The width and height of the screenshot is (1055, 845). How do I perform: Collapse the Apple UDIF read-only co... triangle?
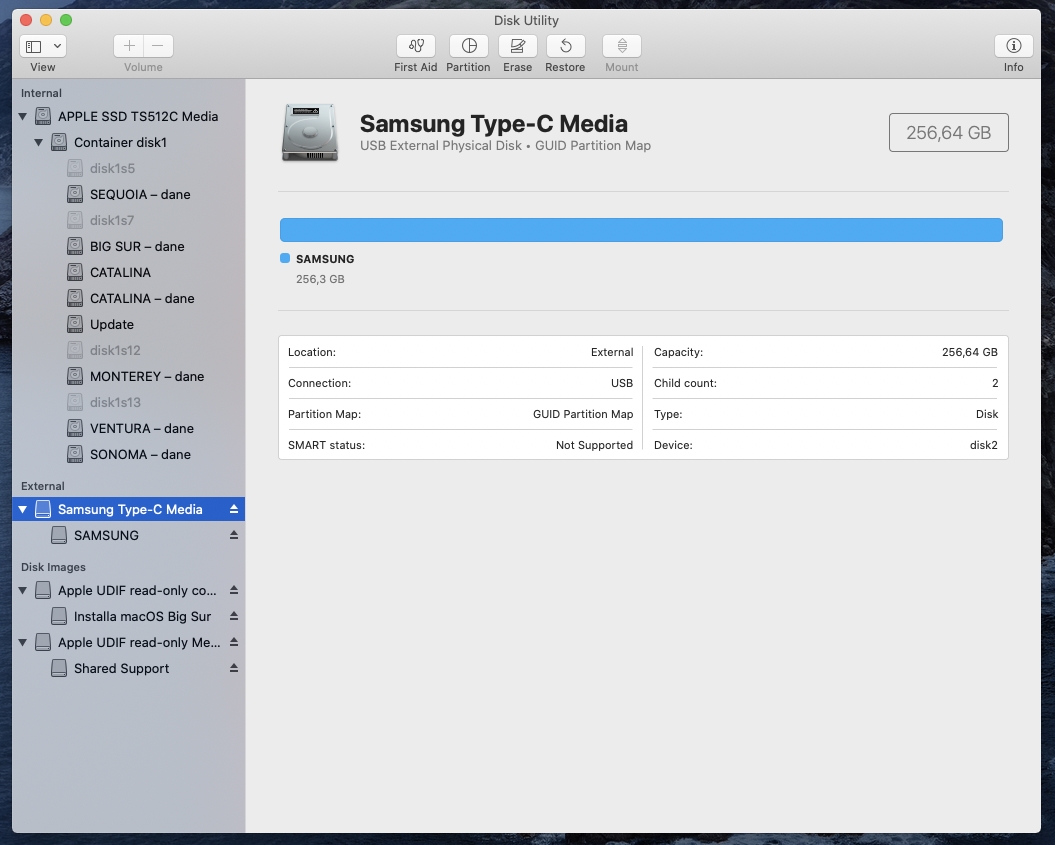click(x=23, y=591)
